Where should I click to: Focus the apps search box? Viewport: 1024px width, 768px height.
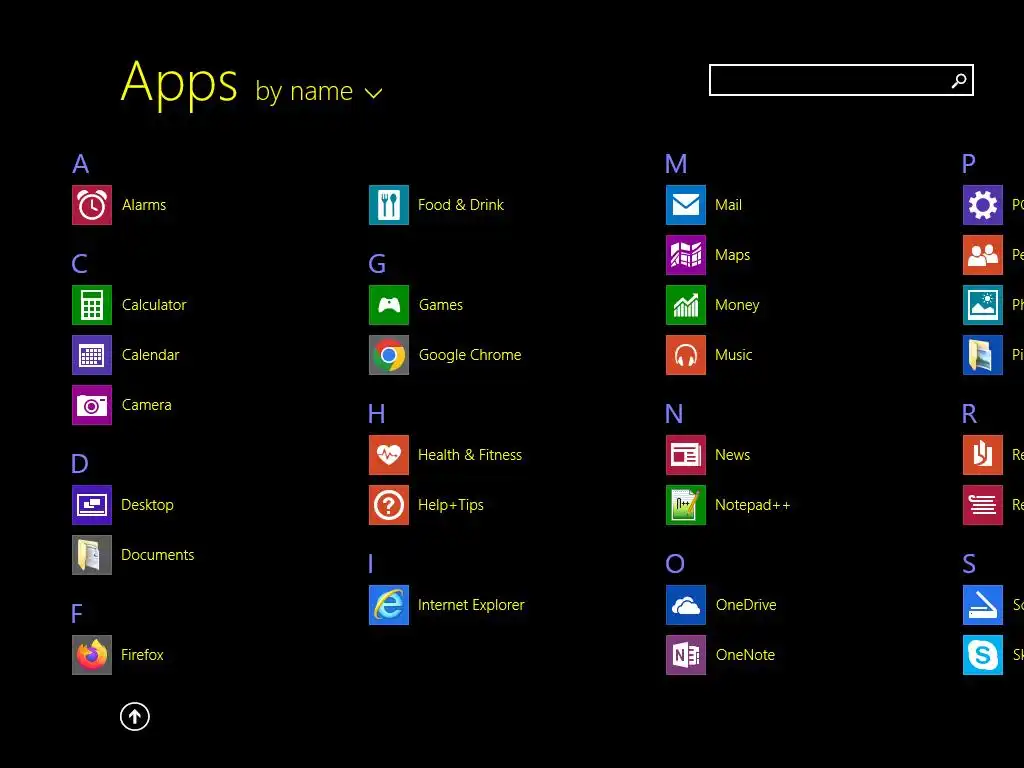pos(841,80)
